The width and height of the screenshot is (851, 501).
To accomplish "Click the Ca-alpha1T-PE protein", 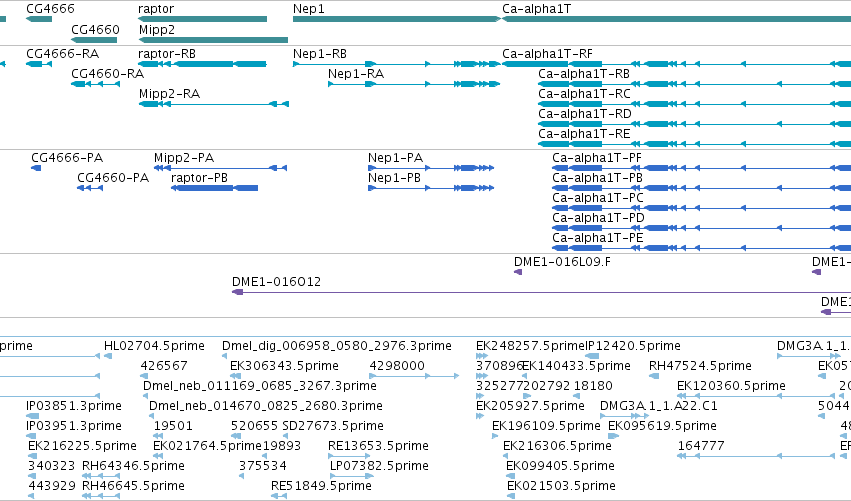I will [x=701, y=249].
